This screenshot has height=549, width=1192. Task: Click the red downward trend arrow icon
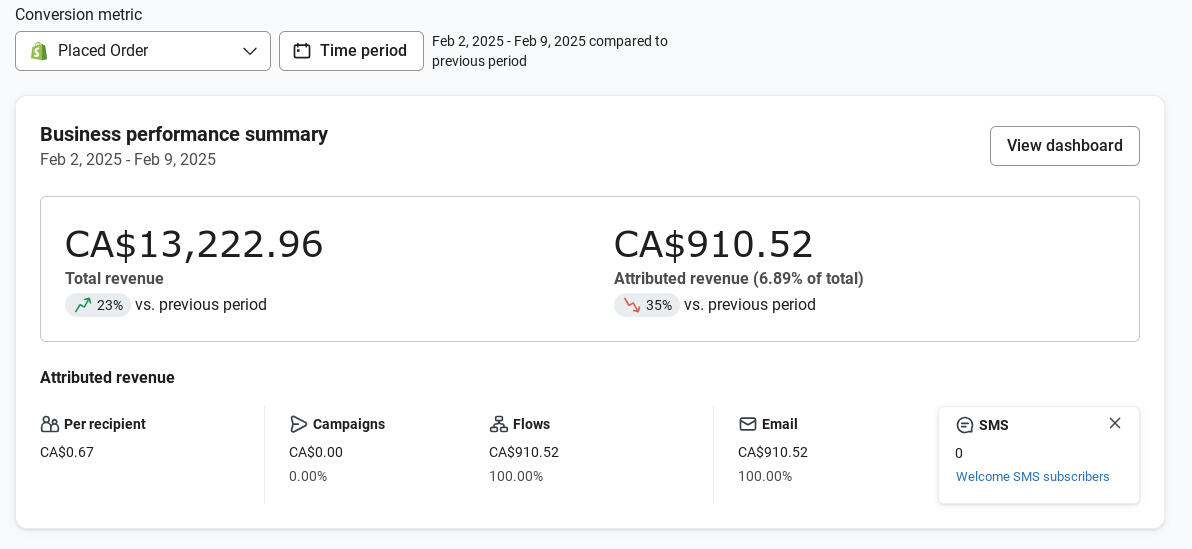tap(632, 305)
